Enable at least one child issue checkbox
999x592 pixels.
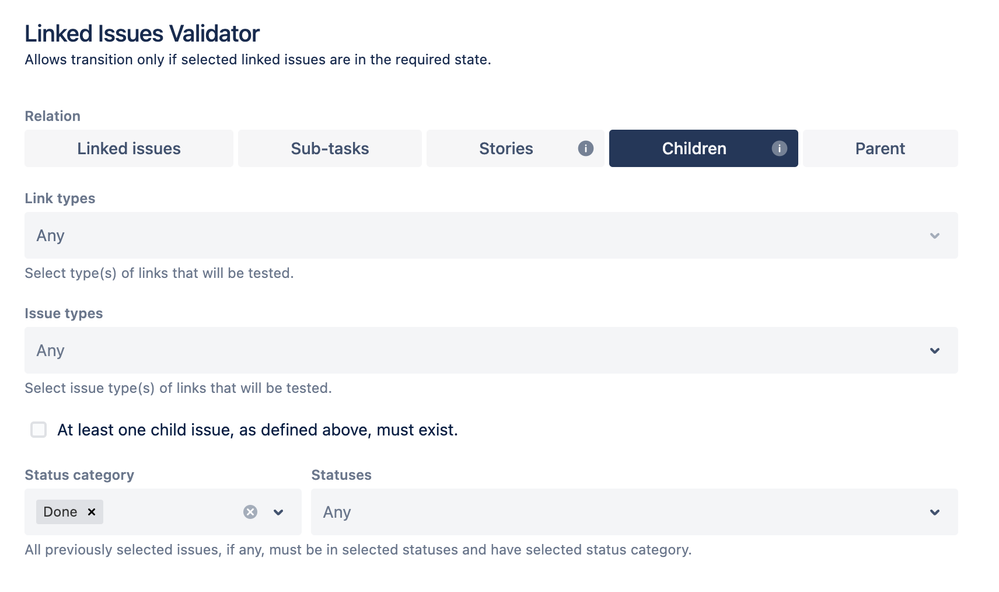[39, 430]
